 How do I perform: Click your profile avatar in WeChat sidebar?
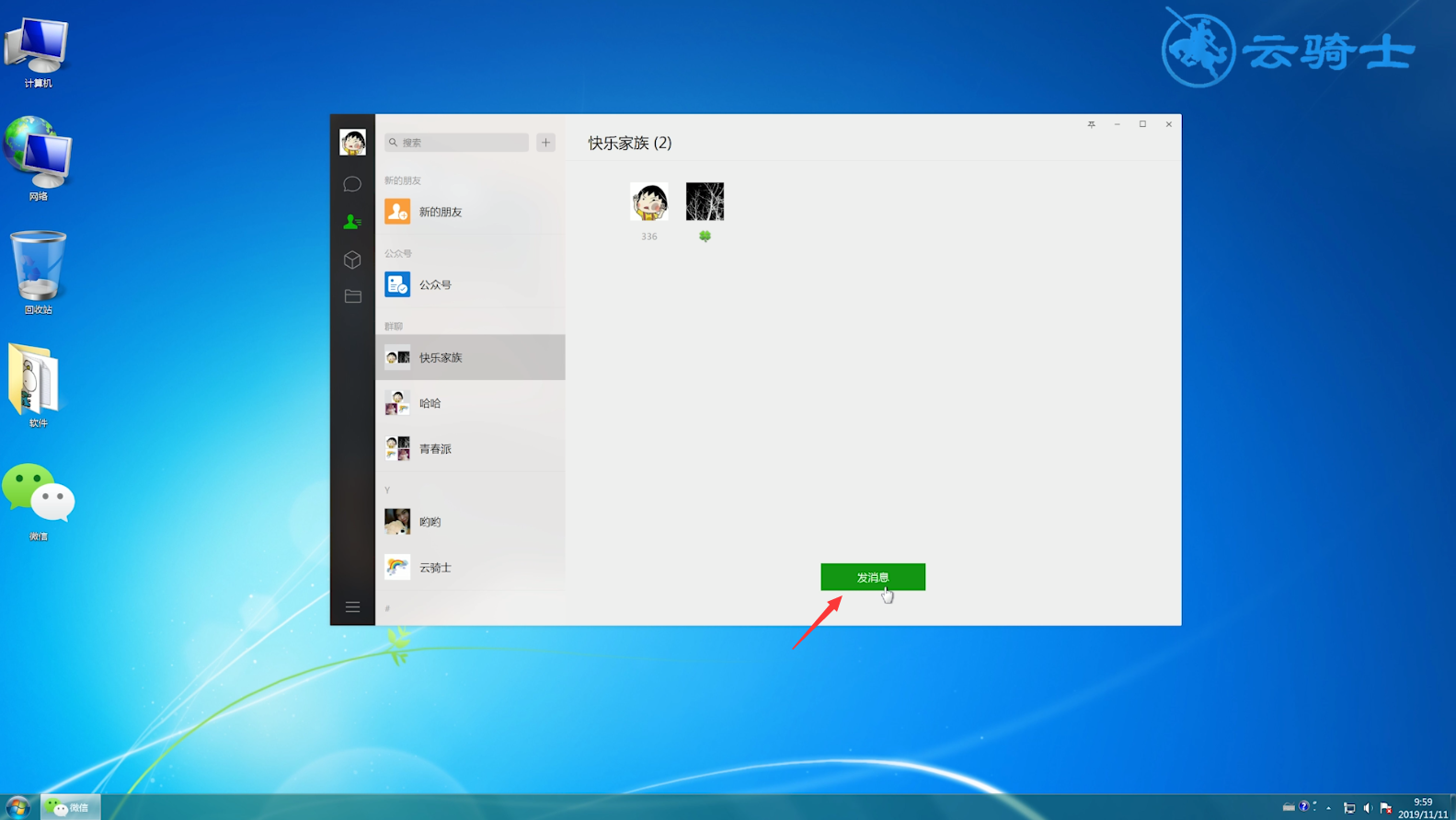[x=352, y=142]
